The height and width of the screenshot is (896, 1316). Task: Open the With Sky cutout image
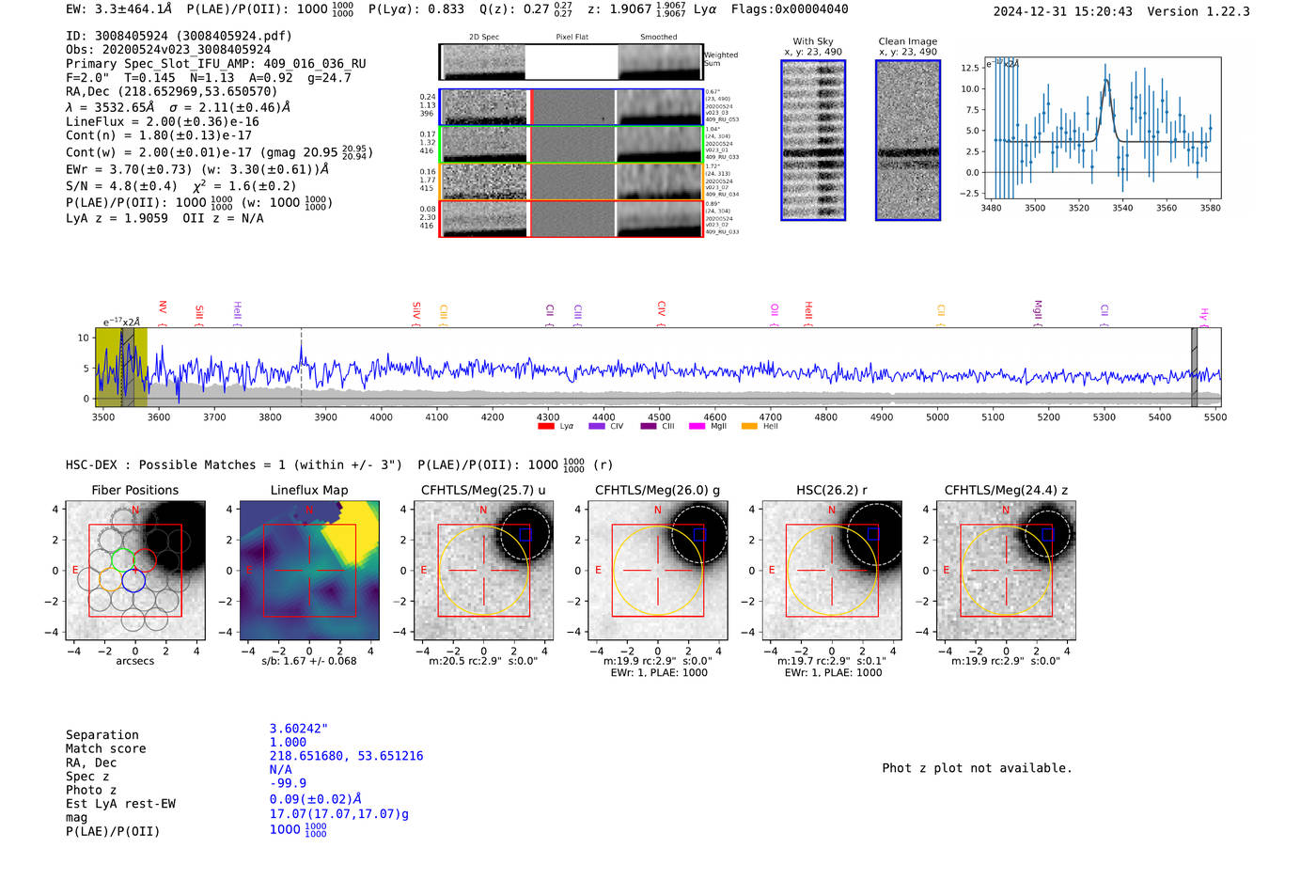(x=813, y=140)
